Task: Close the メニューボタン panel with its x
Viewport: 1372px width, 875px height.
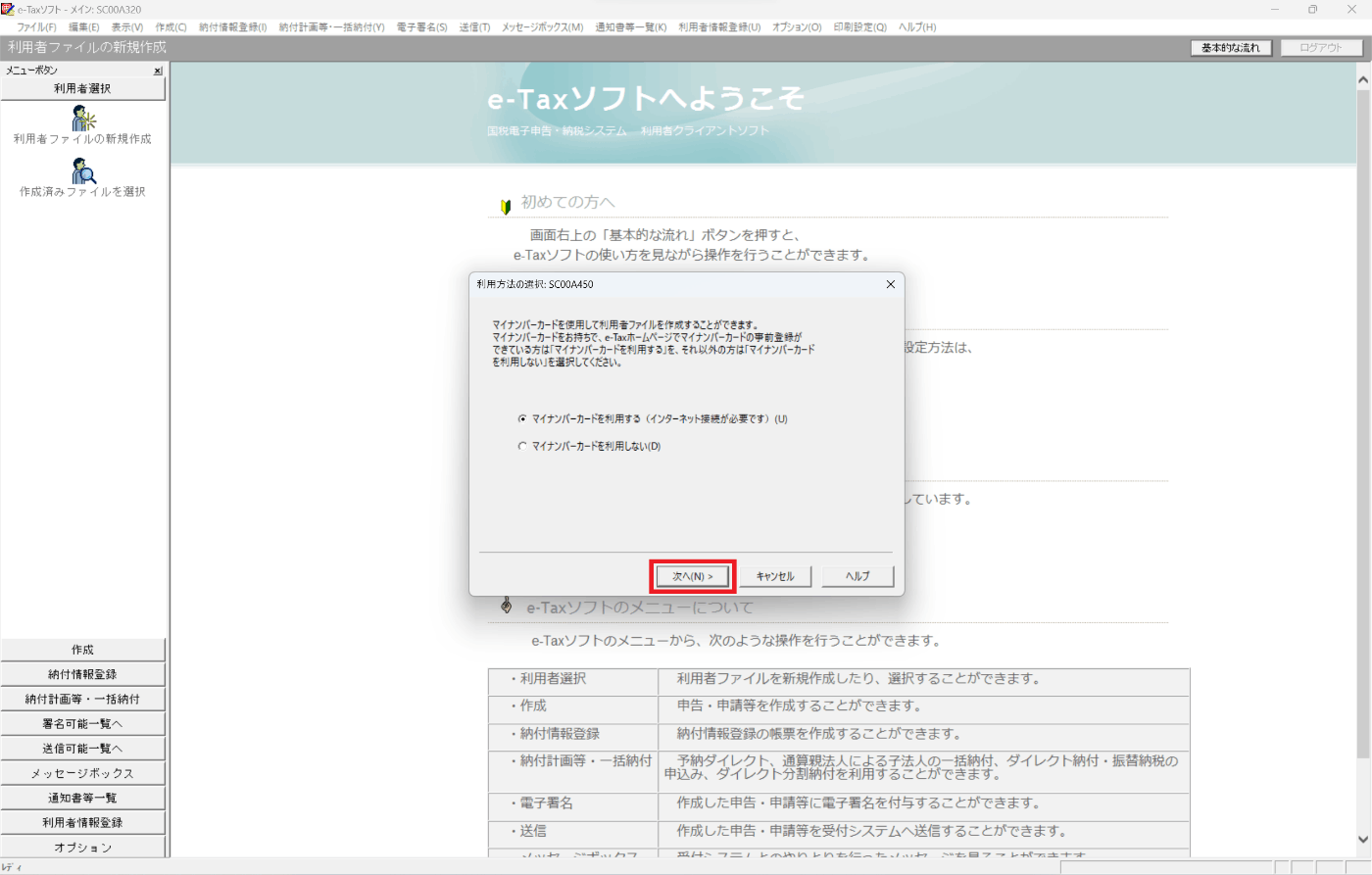Action: [158, 71]
